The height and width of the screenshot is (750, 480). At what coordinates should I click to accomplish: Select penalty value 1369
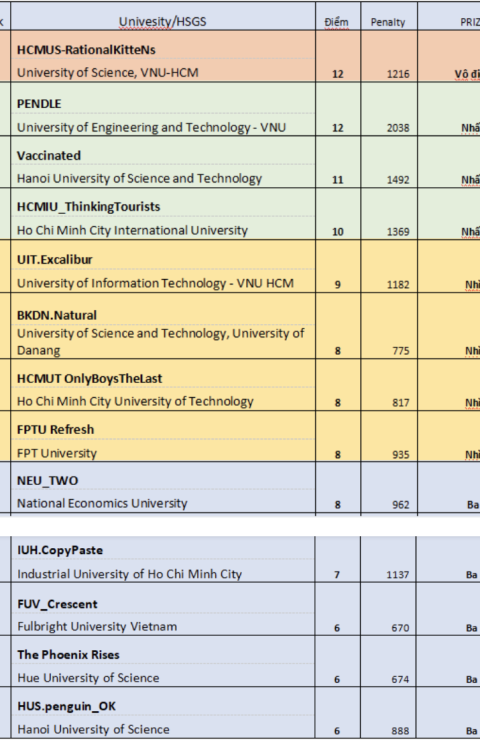(398, 232)
